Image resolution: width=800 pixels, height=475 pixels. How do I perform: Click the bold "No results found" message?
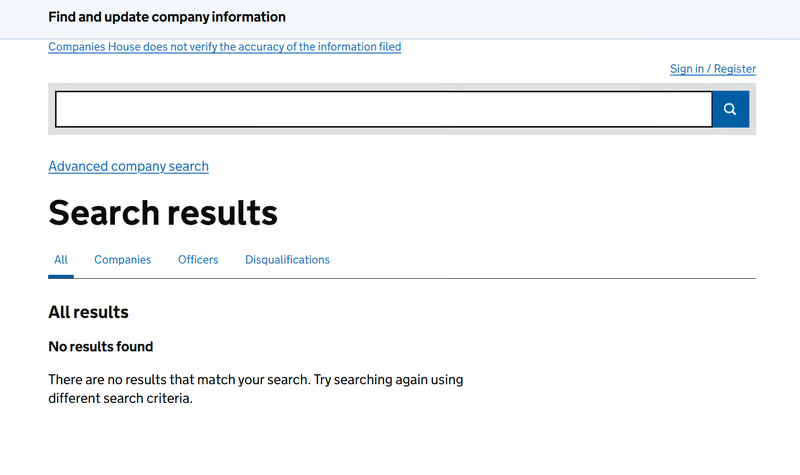101,347
